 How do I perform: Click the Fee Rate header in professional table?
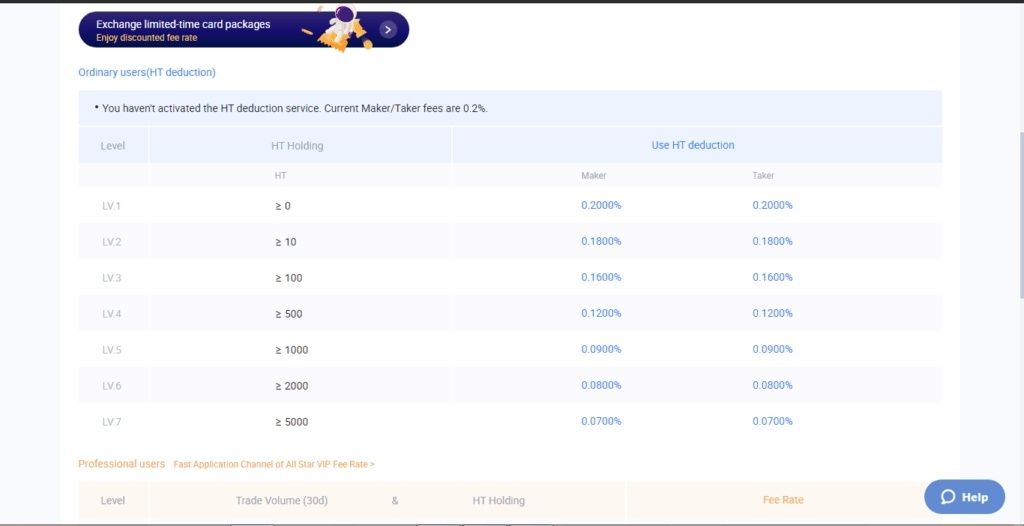point(783,500)
